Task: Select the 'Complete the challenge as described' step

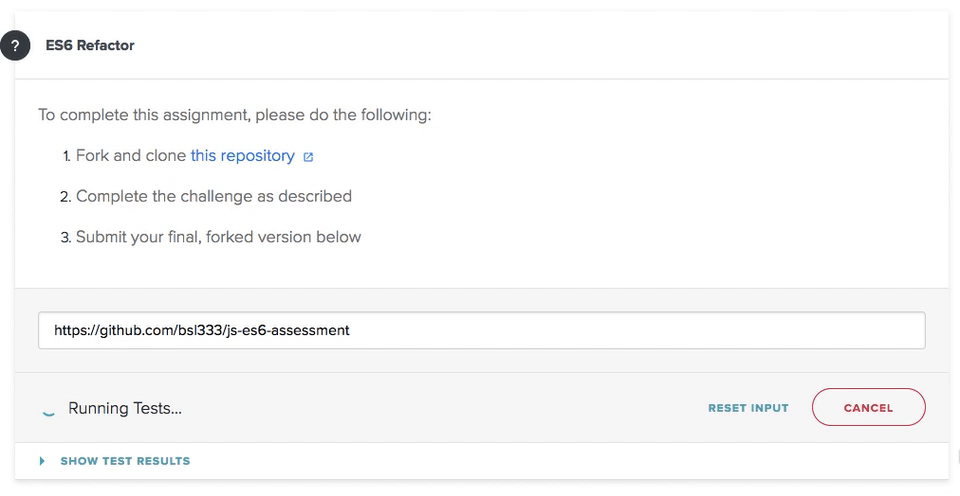Action: pos(214,196)
